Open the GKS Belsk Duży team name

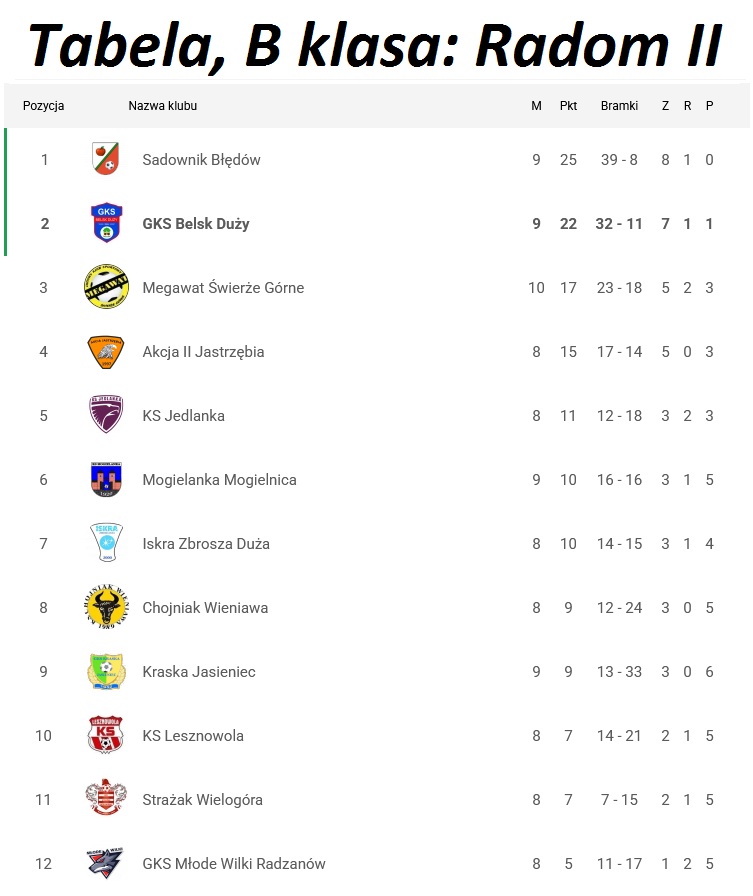pyautogui.click(x=196, y=224)
